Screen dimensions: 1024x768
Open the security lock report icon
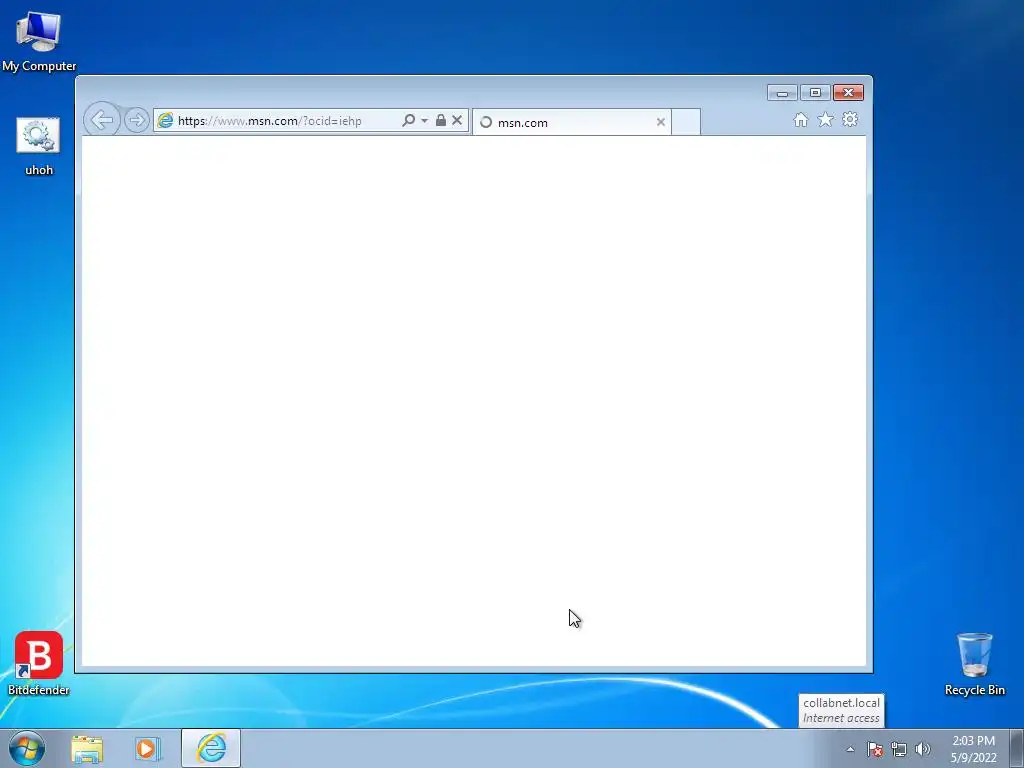tap(441, 120)
